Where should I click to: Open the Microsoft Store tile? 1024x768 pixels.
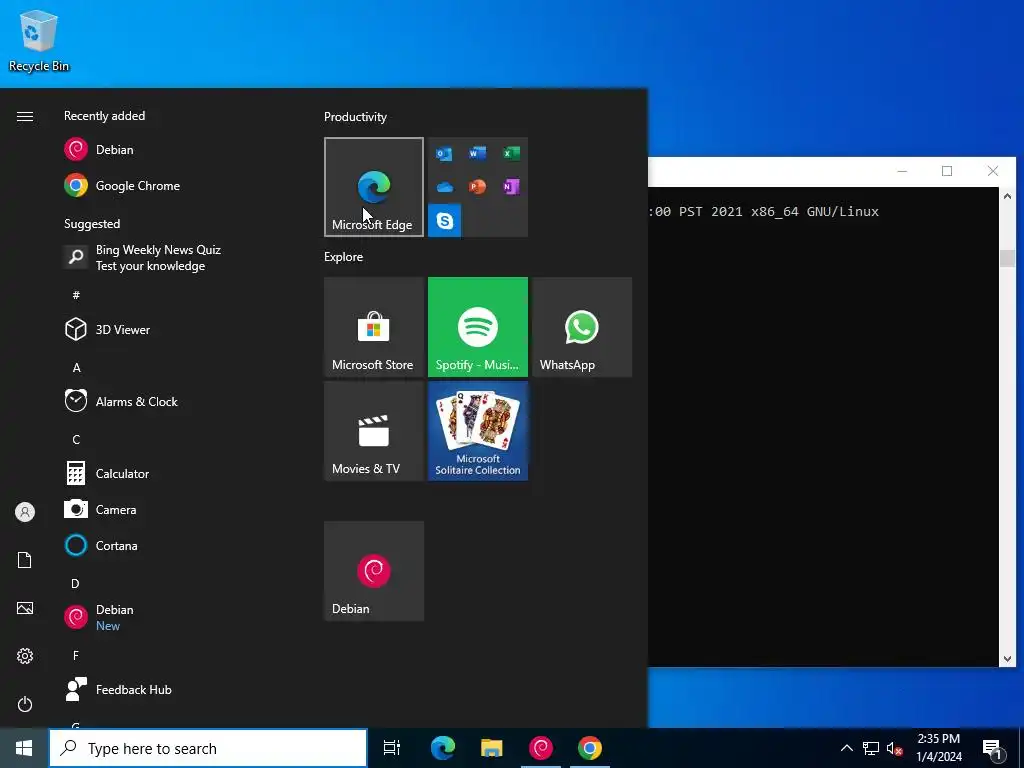(374, 327)
